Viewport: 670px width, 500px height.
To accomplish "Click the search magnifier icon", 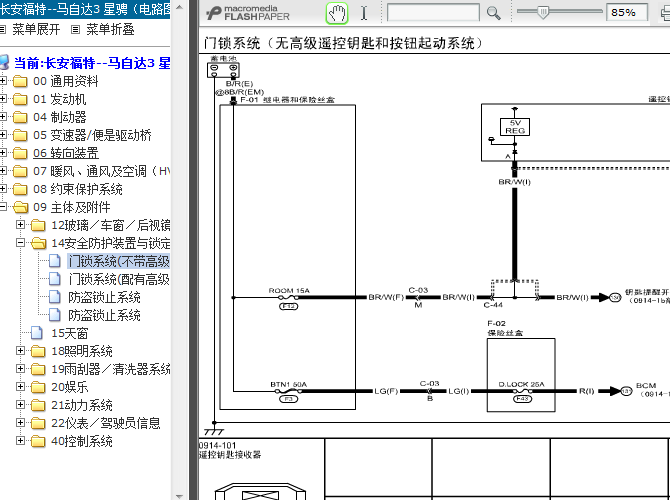I will [x=494, y=13].
